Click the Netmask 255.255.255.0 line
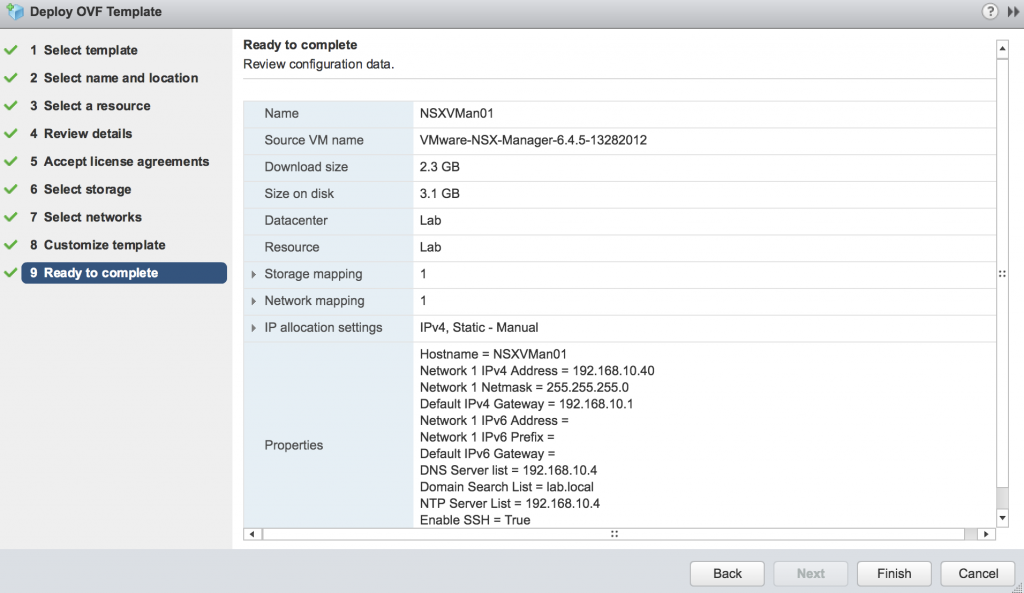The height and width of the screenshot is (593, 1024). [524, 388]
